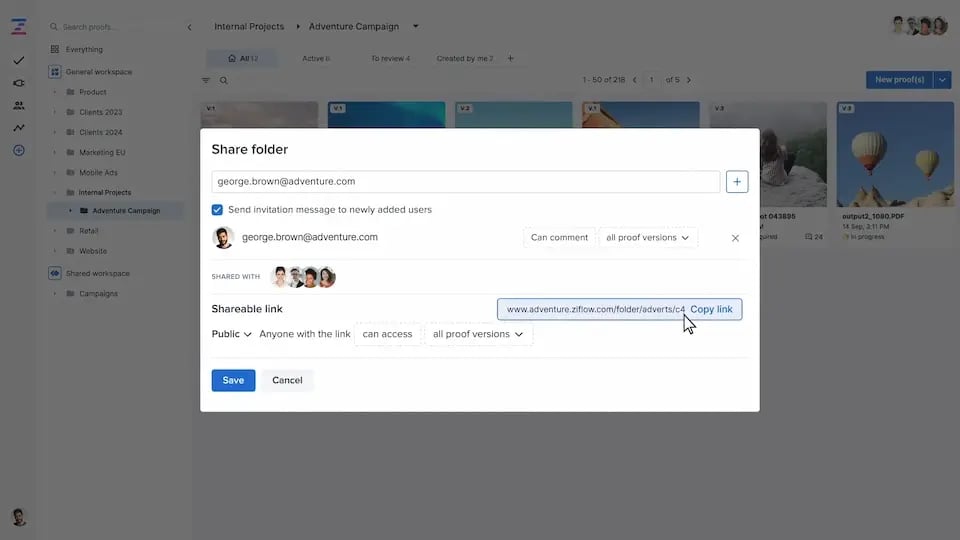Viewport: 960px width, 540px height.
Task: Select the Clients 2024 folder
Action: (100, 132)
